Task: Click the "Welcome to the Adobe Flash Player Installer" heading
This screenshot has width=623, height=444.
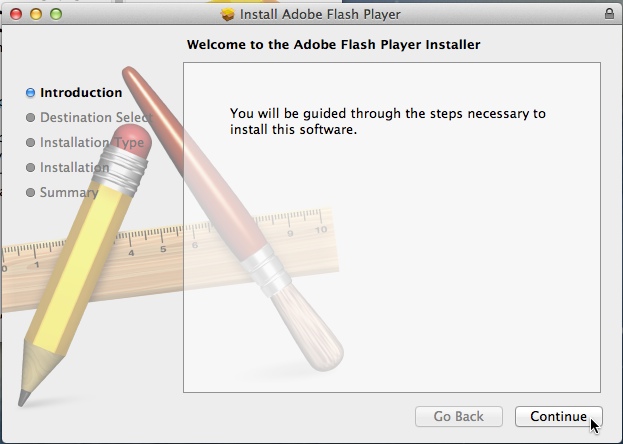Action: (334, 45)
